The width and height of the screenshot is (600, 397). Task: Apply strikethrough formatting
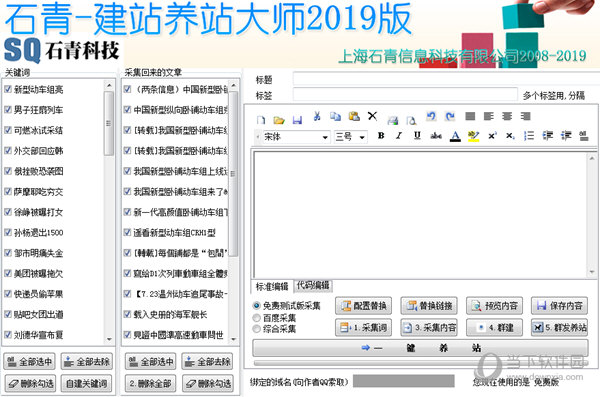click(436, 136)
